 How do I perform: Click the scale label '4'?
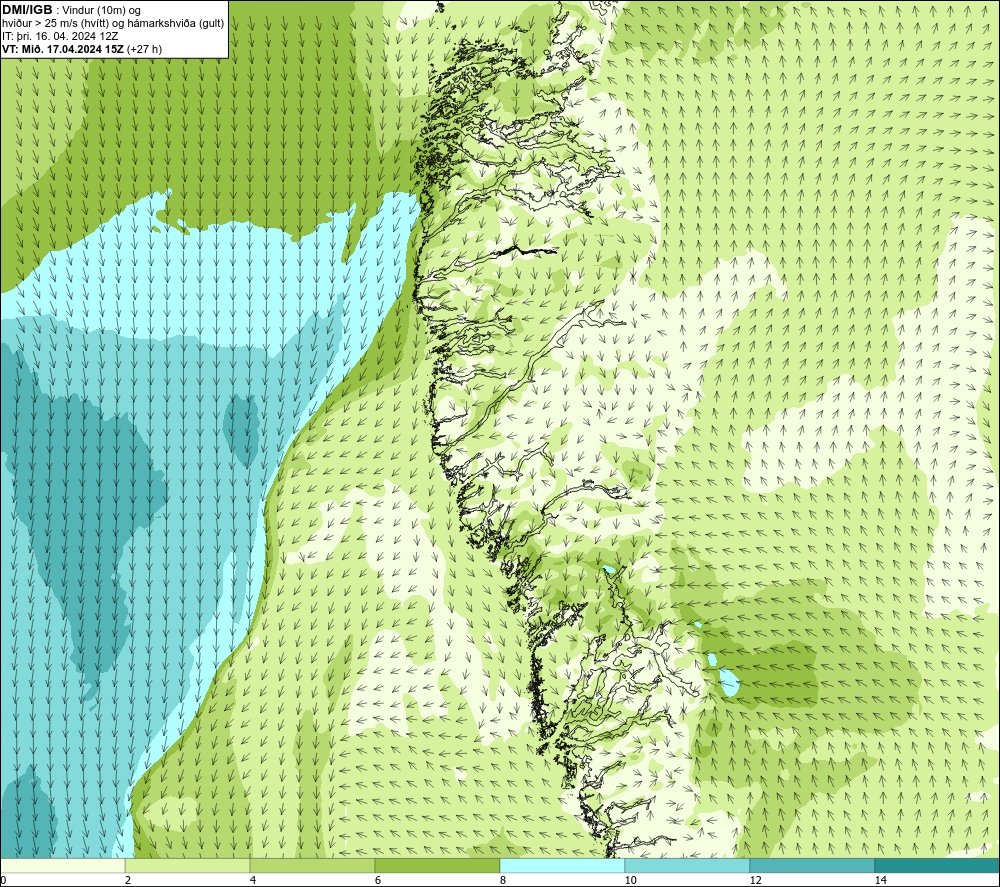253,881
